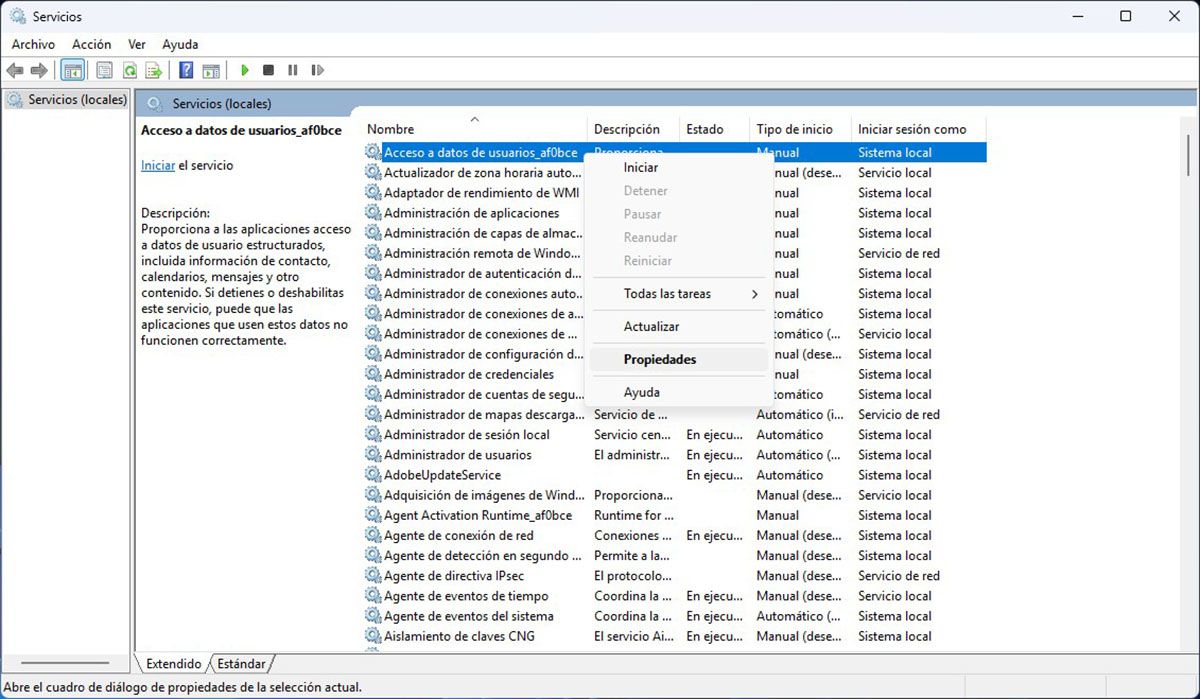Click the gear icon beside Administrador de usuarios
1200x699 pixels.
[373, 455]
